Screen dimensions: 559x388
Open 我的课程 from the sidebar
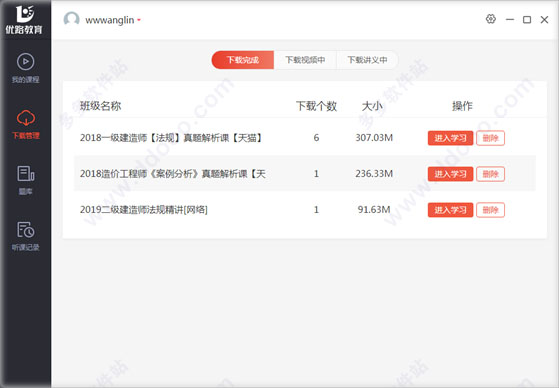click(25, 68)
